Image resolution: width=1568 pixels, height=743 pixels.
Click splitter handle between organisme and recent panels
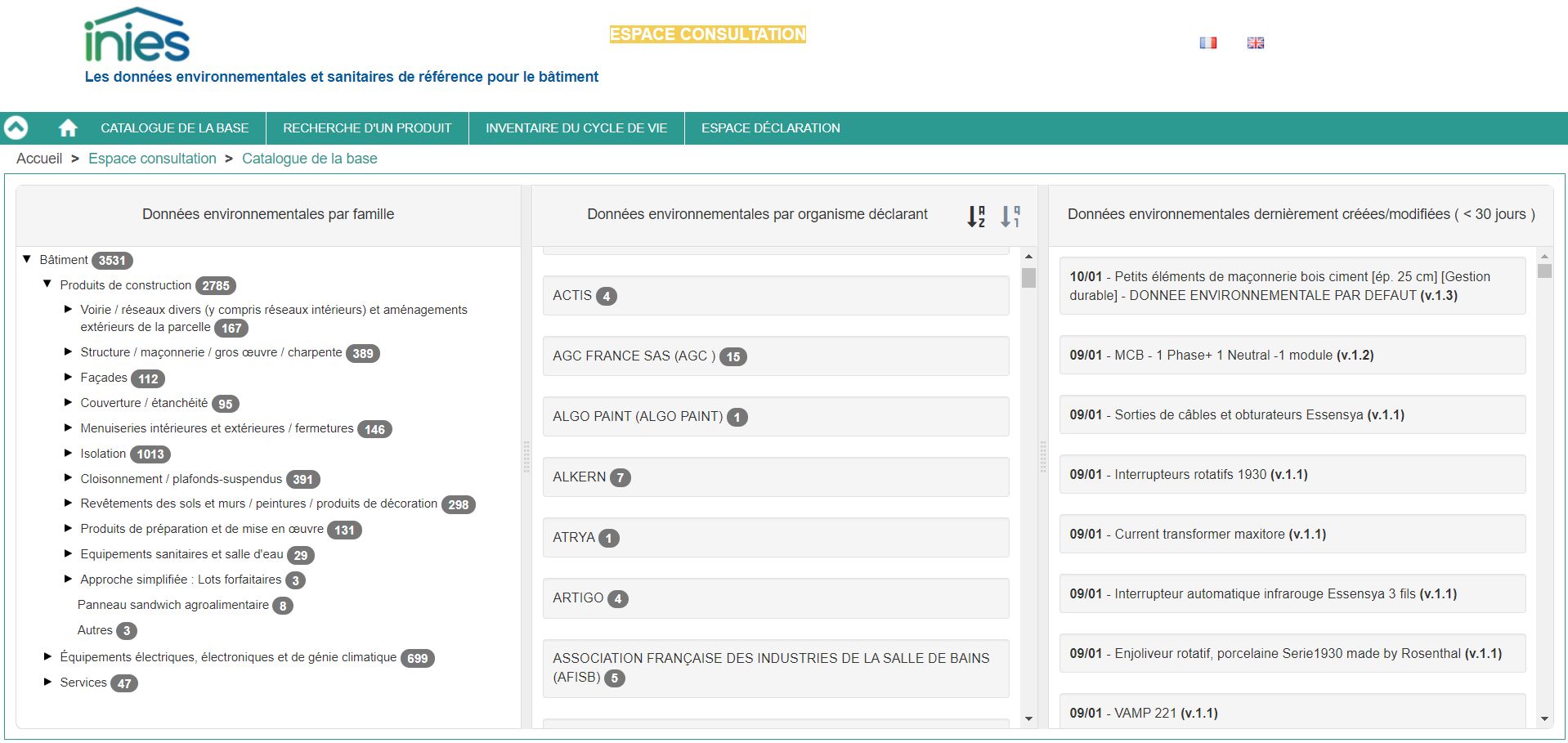pyautogui.click(x=1043, y=457)
